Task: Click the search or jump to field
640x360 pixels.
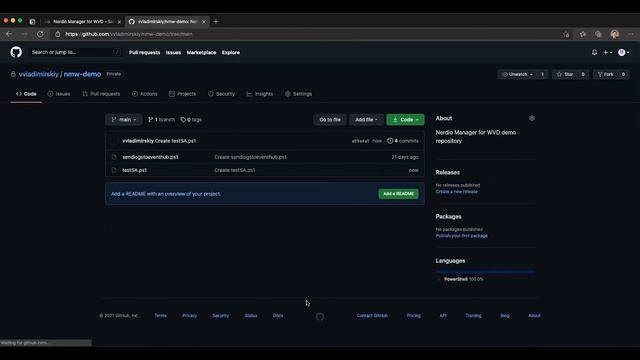Action: point(76,52)
